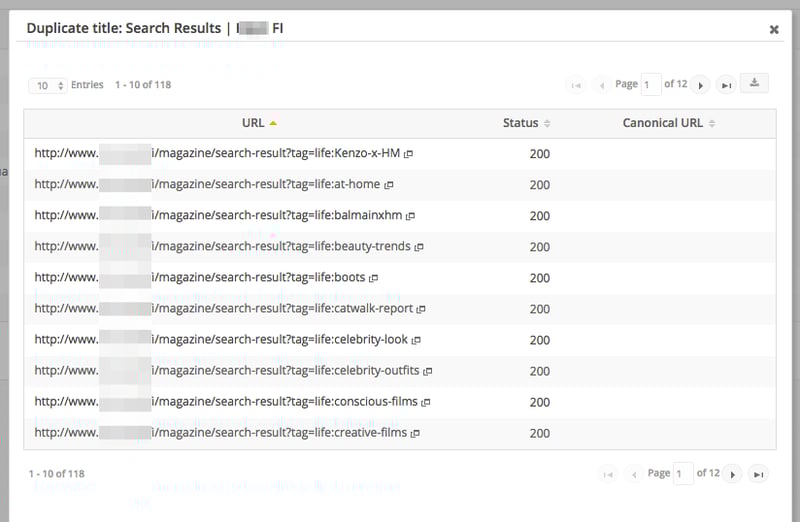
Task: Go to next page using top arrow
Action: tap(701, 85)
